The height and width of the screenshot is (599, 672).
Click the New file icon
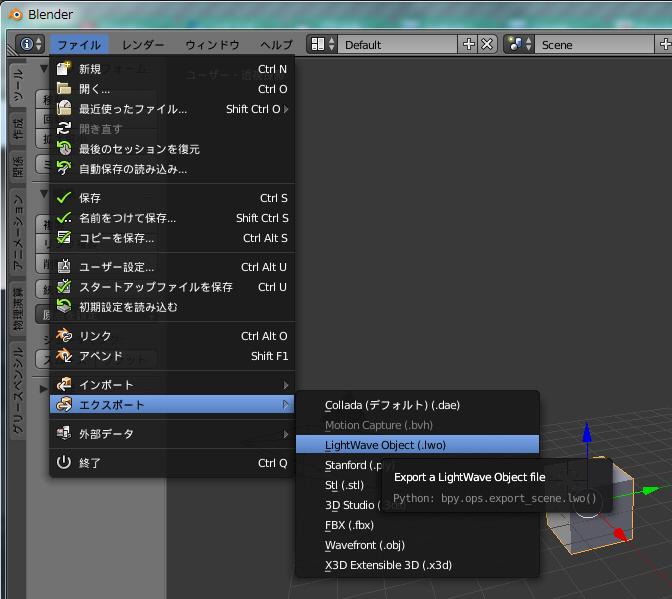coord(64,69)
